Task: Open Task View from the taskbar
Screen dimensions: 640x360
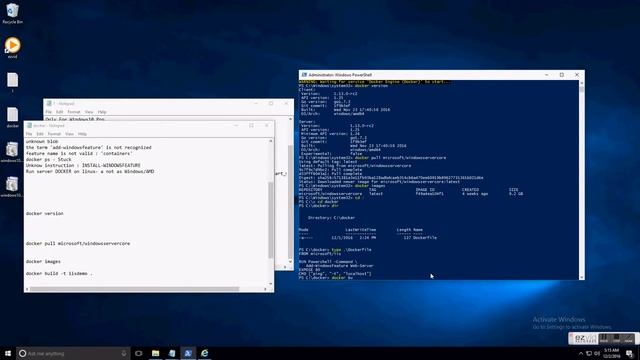Action: pyautogui.click(x=139, y=353)
